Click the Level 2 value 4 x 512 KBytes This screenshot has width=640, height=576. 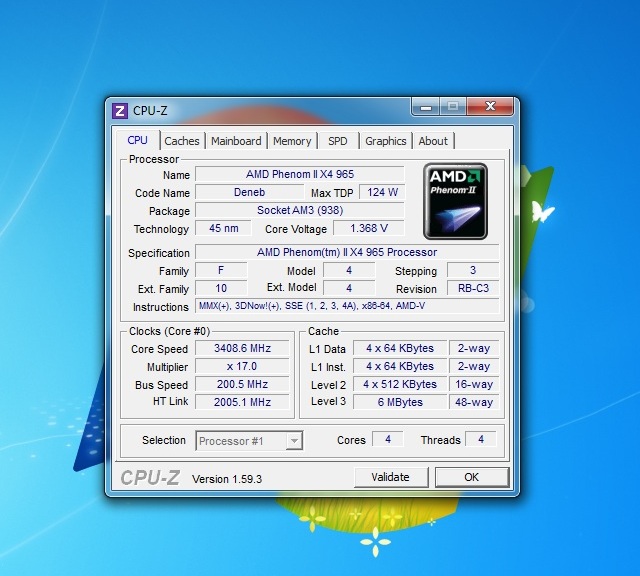(400, 384)
